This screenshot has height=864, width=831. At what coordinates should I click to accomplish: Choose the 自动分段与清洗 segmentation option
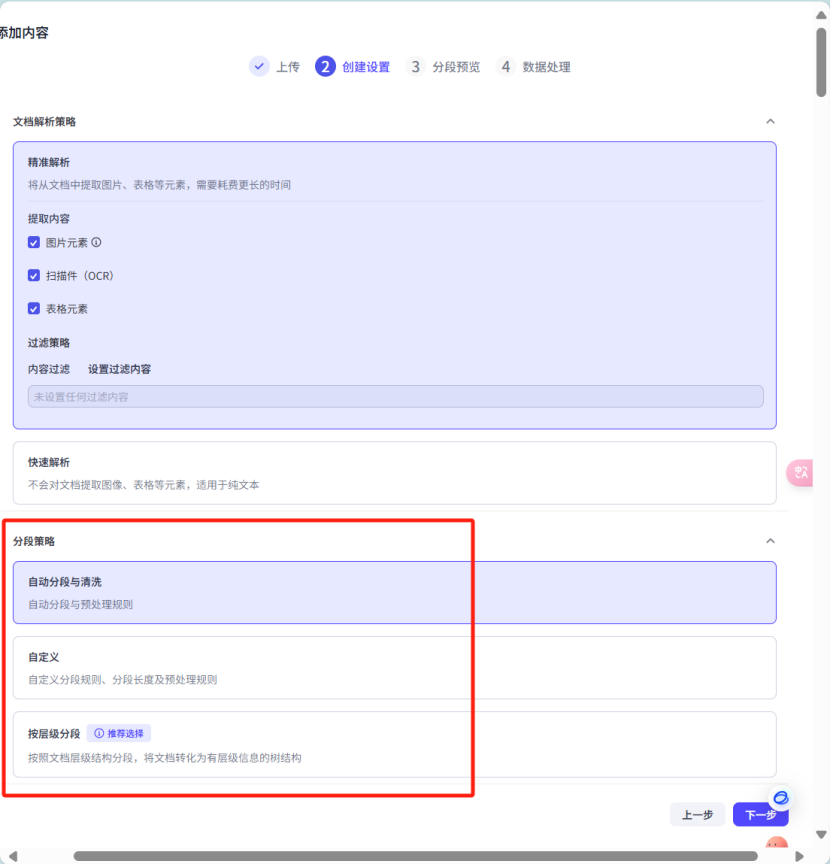(395, 592)
